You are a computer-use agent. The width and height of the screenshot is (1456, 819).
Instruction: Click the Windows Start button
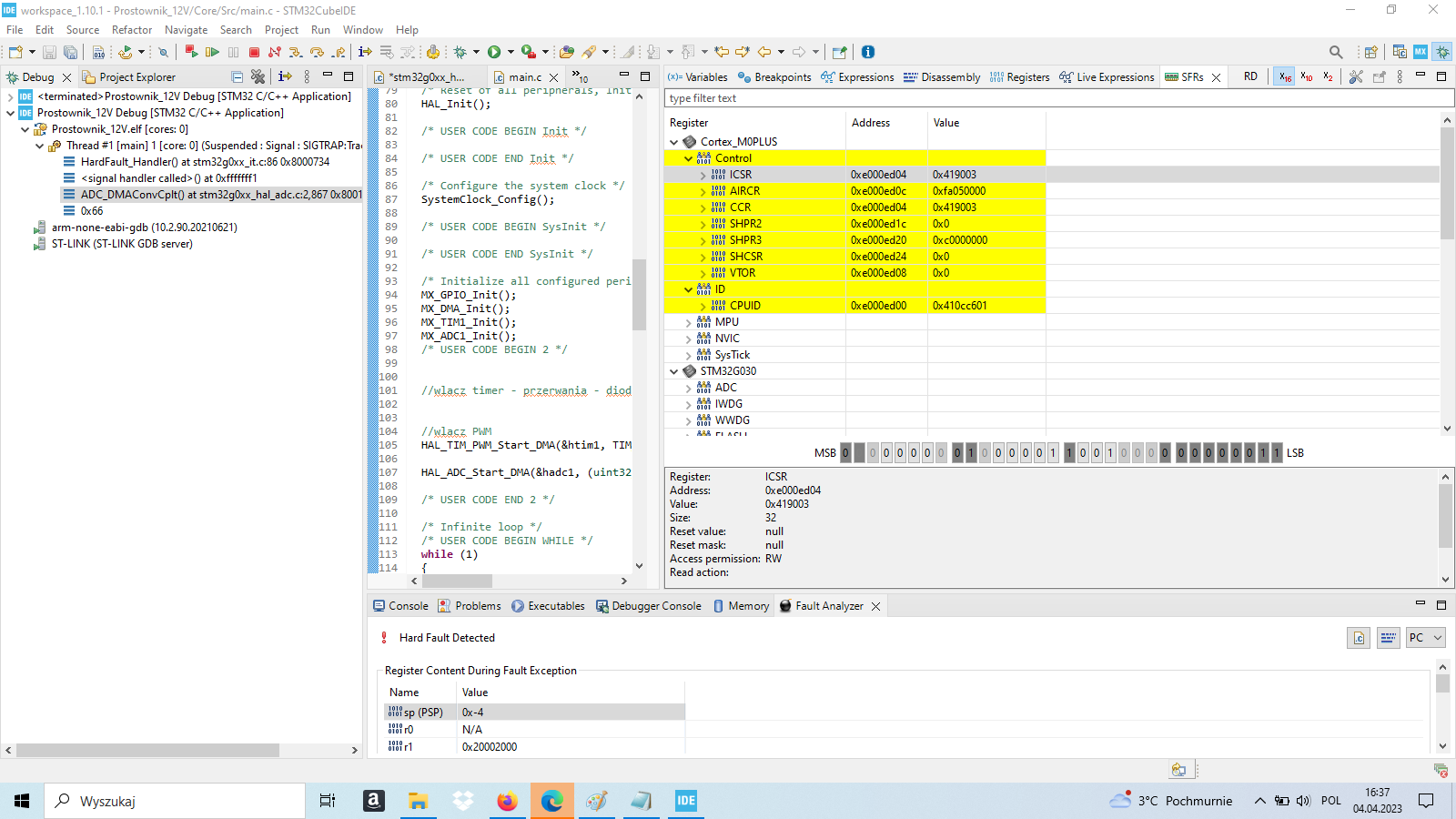[x=22, y=801]
